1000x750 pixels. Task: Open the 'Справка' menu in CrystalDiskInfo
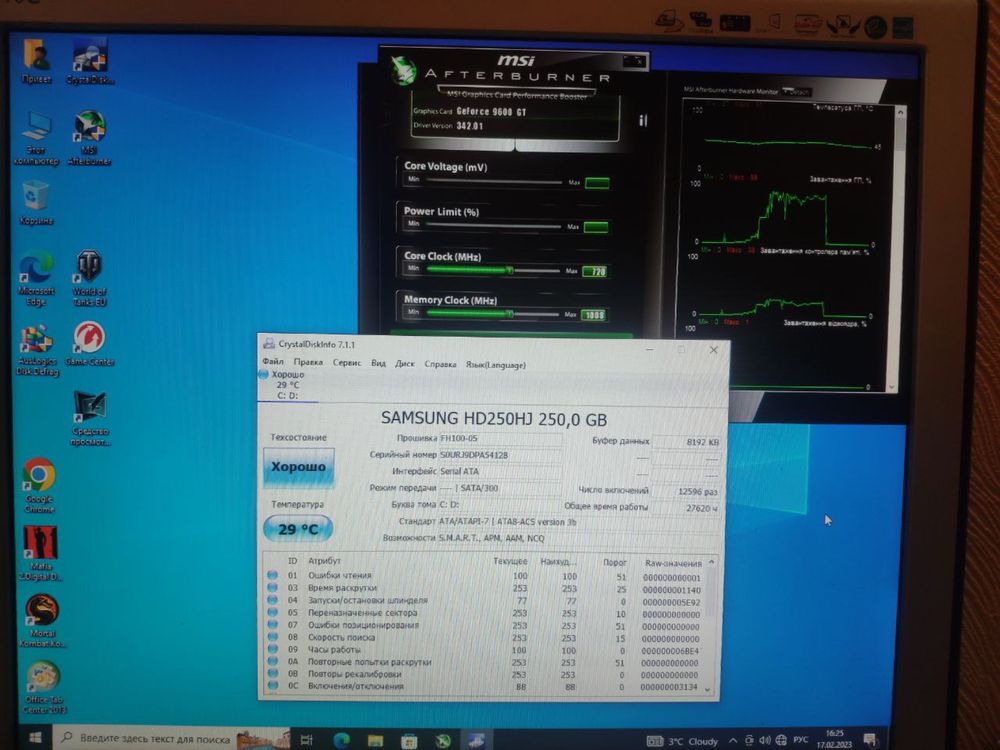tap(440, 364)
